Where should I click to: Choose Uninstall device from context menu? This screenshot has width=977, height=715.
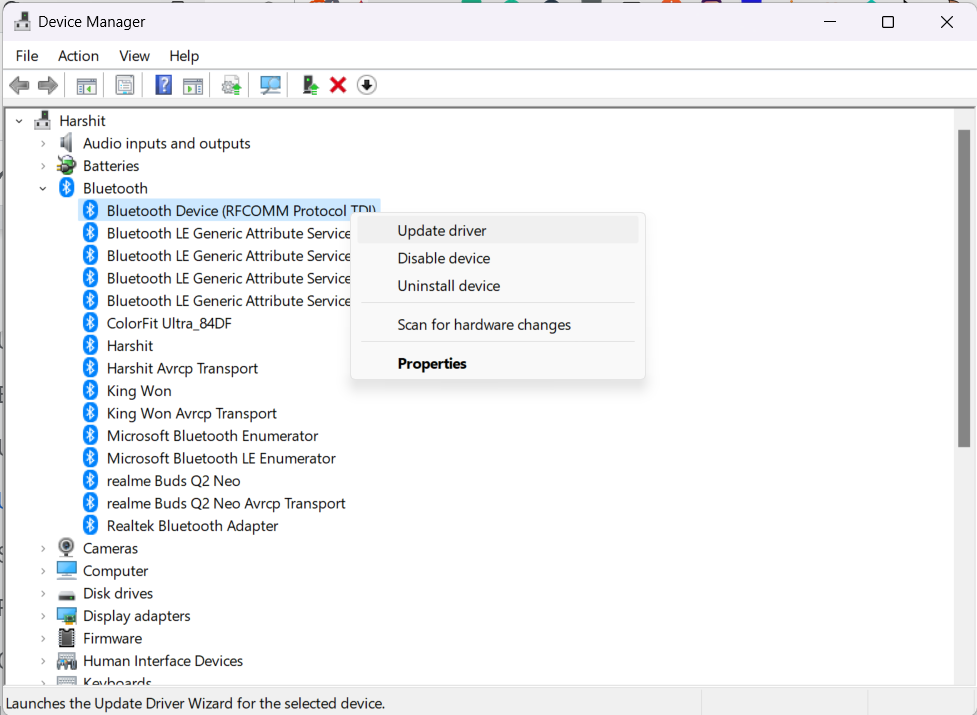[448, 286]
